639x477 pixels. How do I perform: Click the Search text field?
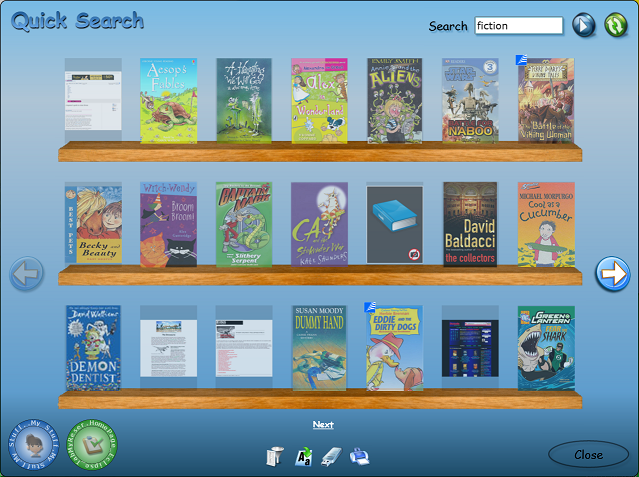(x=518, y=26)
